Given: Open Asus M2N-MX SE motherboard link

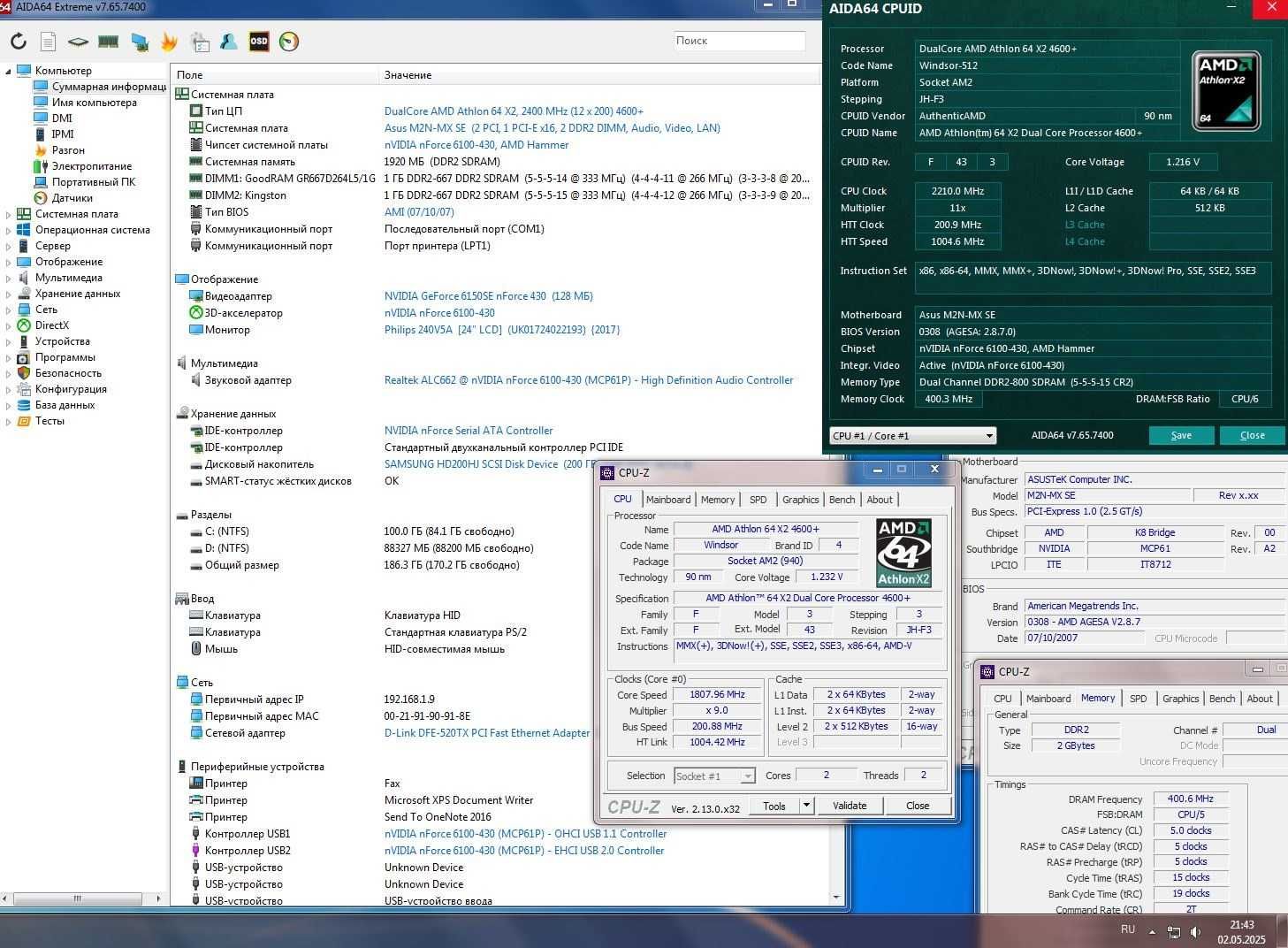Looking at the screenshot, I should point(552,128).
